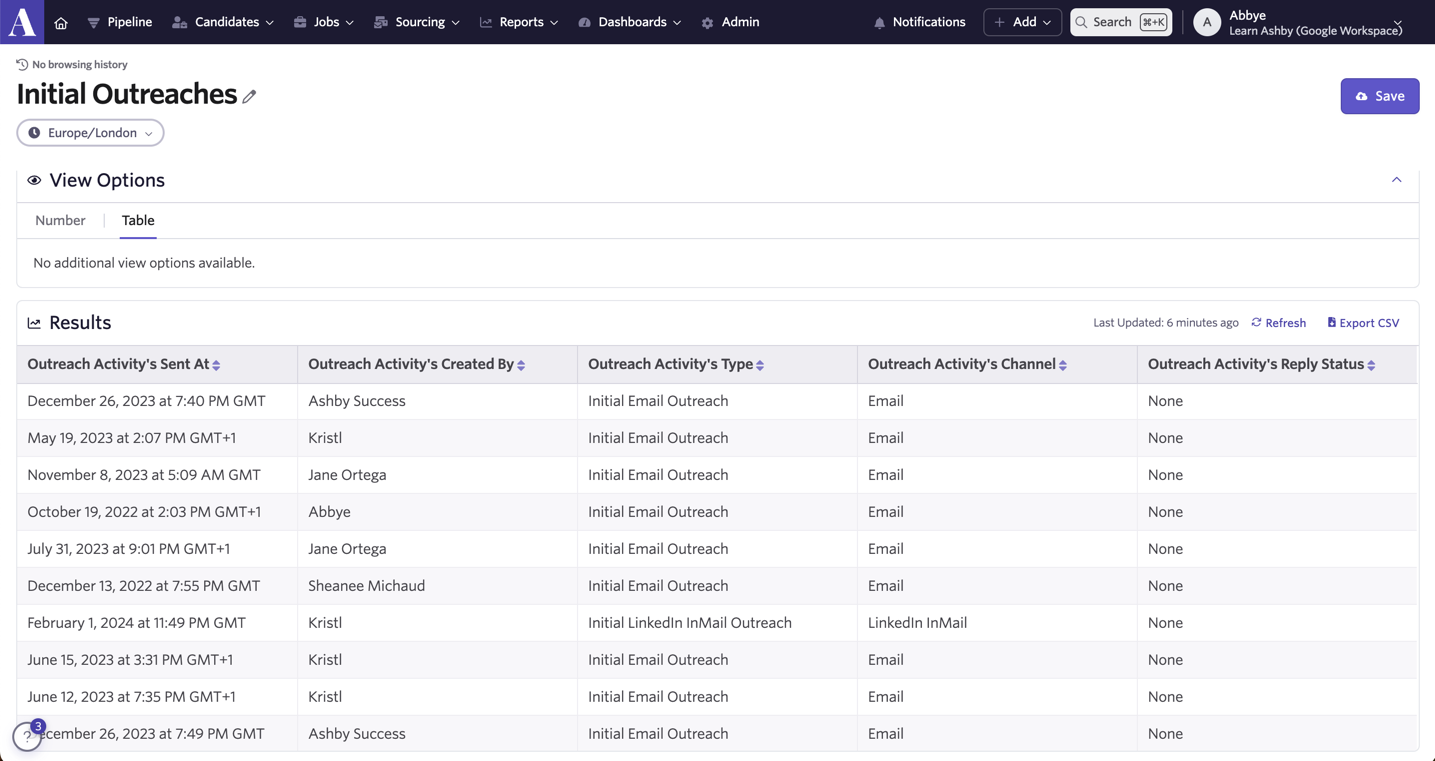Viewport: 1435px width, 761px height.
Task: Click the pencil icon to rename Initial Outreaches
Action: pyautogui.click(x=249, y=96)
